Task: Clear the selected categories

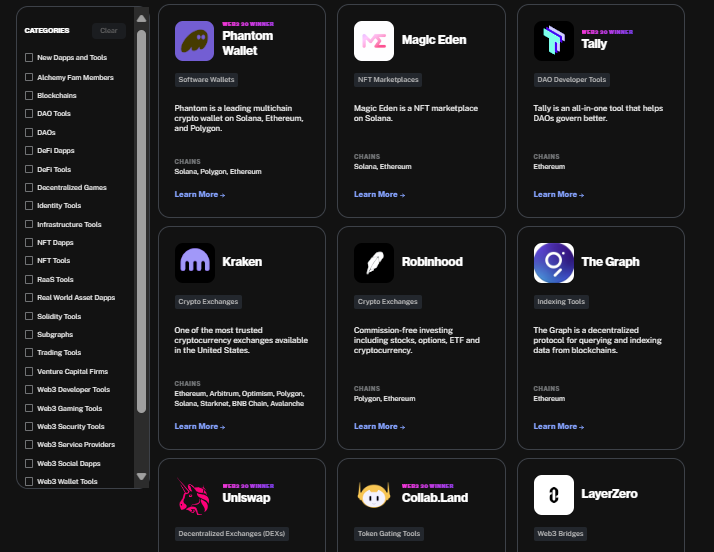Action: 109,31
